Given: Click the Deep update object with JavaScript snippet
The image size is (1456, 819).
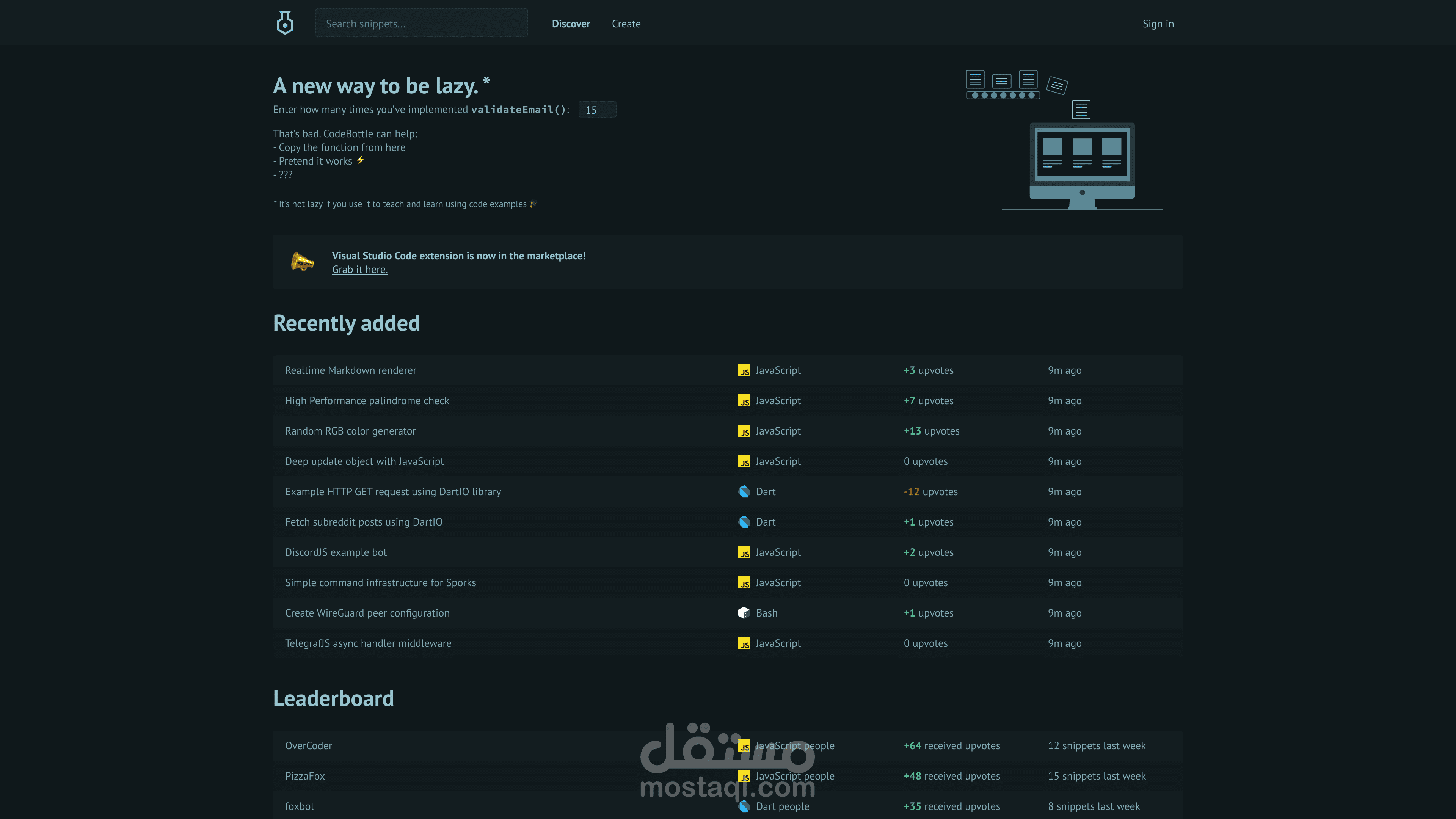Looking at the screenshot, I should (364, 461).
